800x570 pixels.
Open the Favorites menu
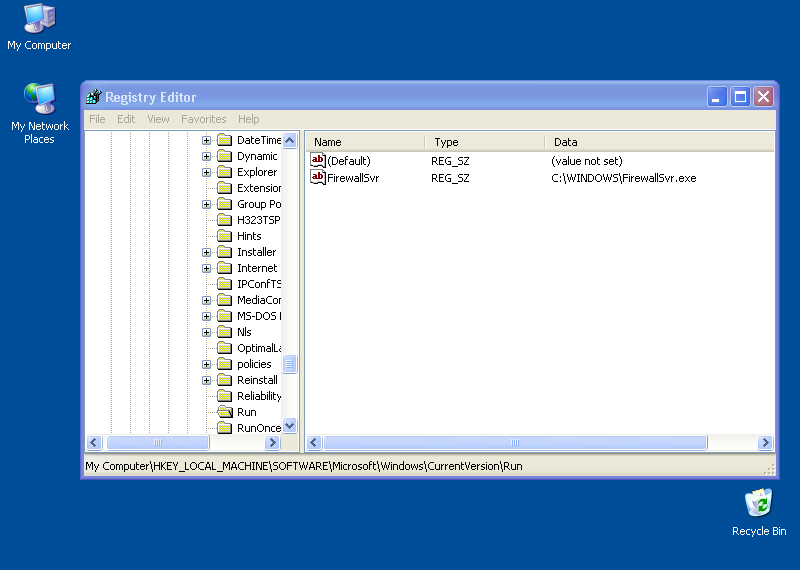[x=203, y=119]
